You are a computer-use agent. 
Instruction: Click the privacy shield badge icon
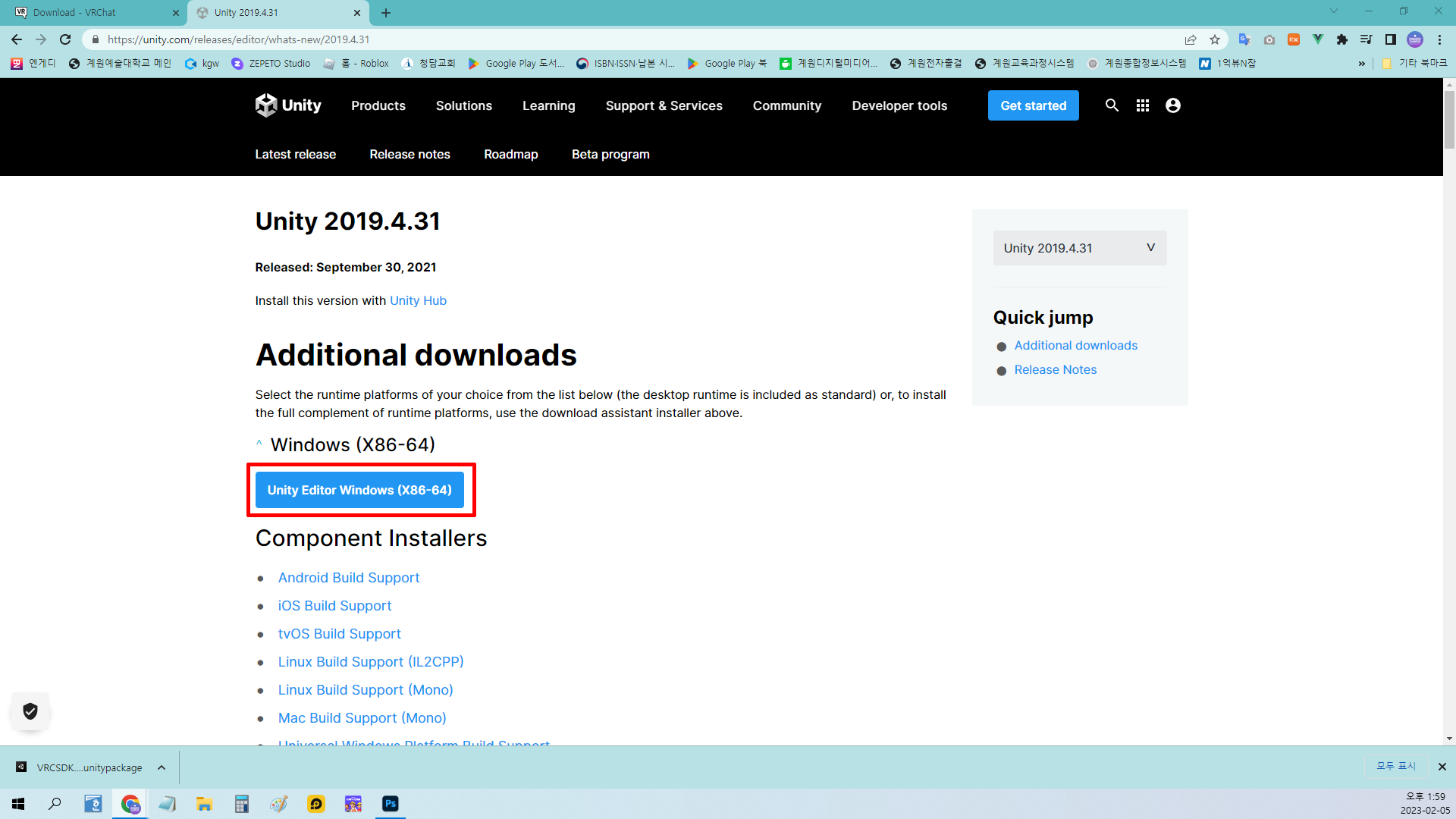[30, 711]
